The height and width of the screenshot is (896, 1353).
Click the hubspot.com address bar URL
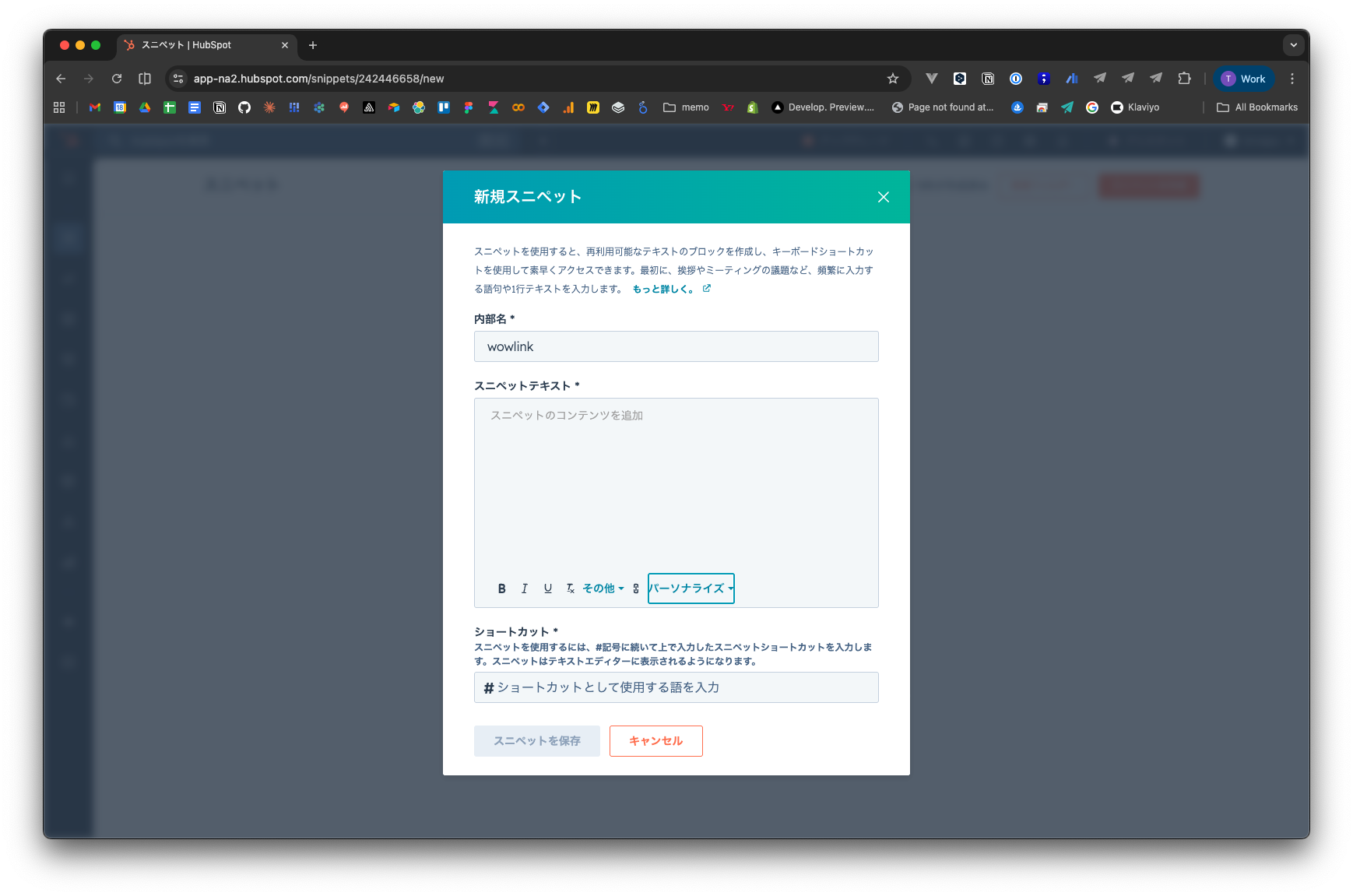[x=318, y=79]
